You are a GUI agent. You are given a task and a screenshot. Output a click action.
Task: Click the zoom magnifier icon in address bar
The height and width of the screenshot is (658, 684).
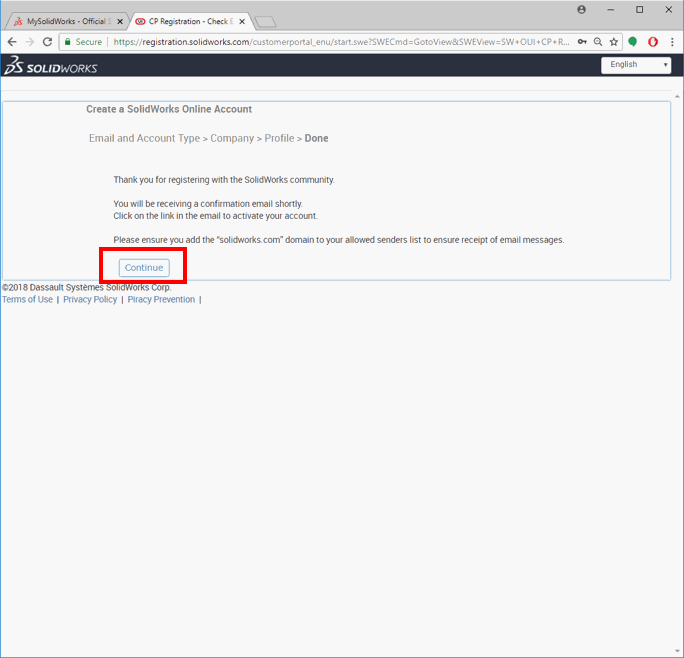coord(597,42)
